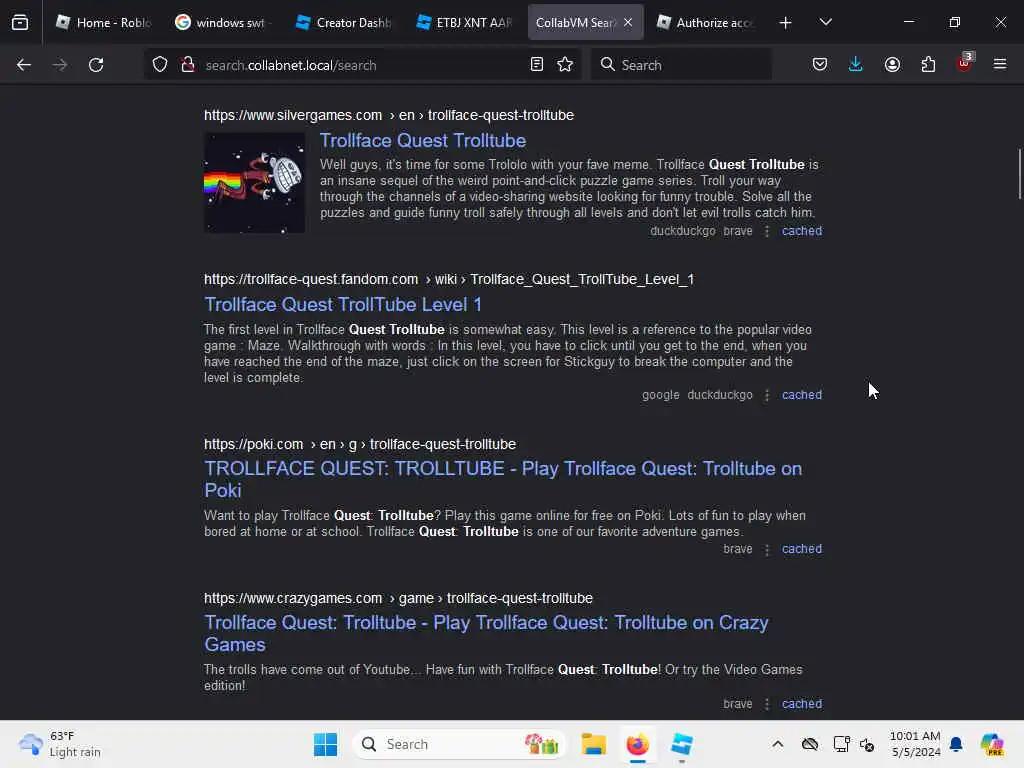
Task: Open Trollface Quest TrollTube Level 1
Action: point(343,304)
